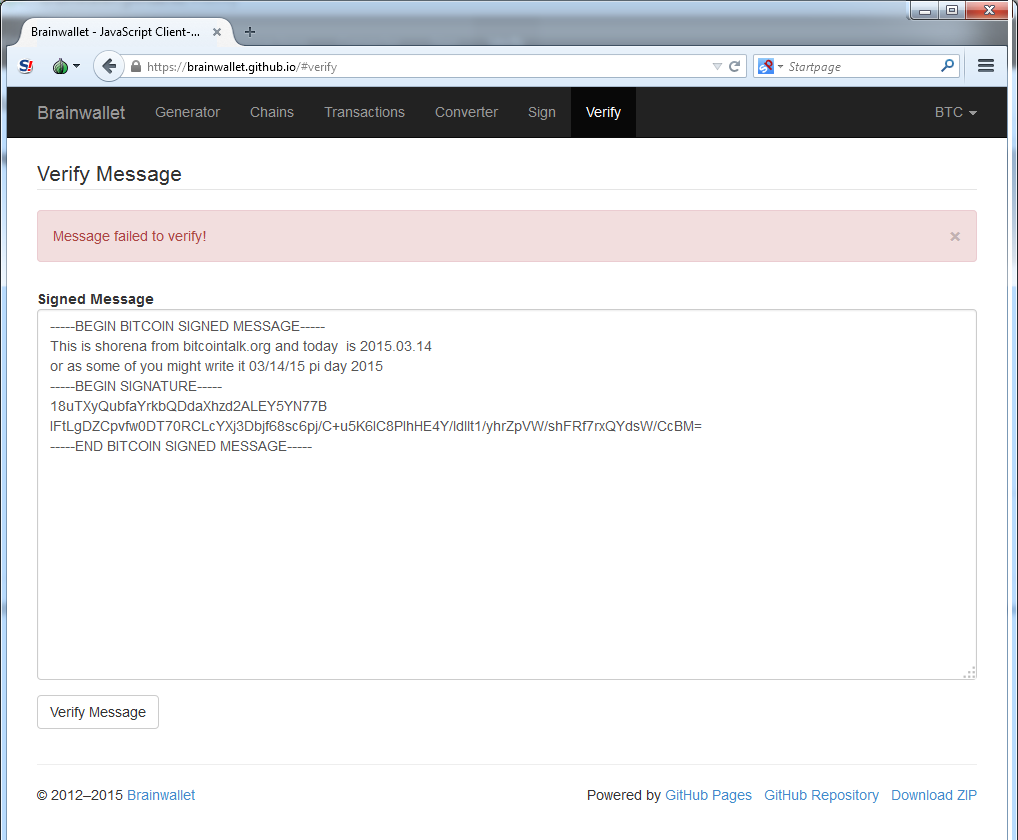This screenshot has width=1018, height=840.
Task: Click the magnifier search icon
Action: coord(947,66)
